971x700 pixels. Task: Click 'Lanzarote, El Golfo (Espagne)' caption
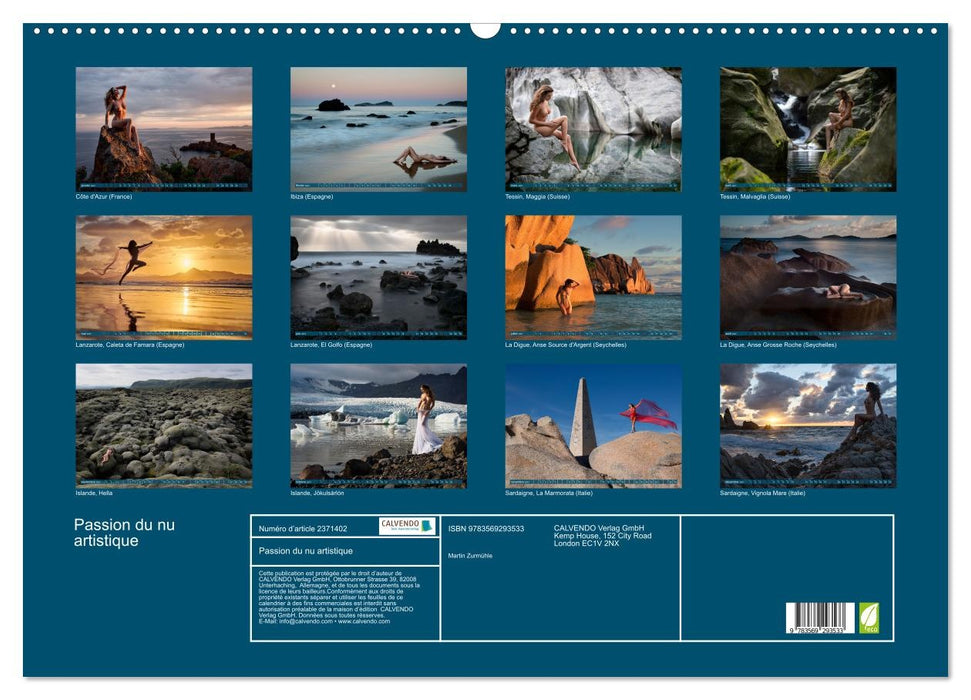(x=331, y=344)
